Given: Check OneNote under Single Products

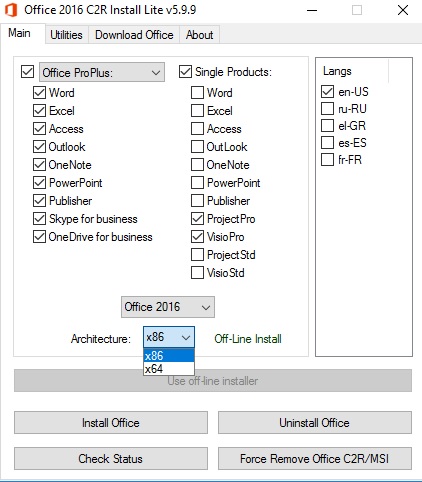Looking at the screenshot, I should tap(197, 165).
